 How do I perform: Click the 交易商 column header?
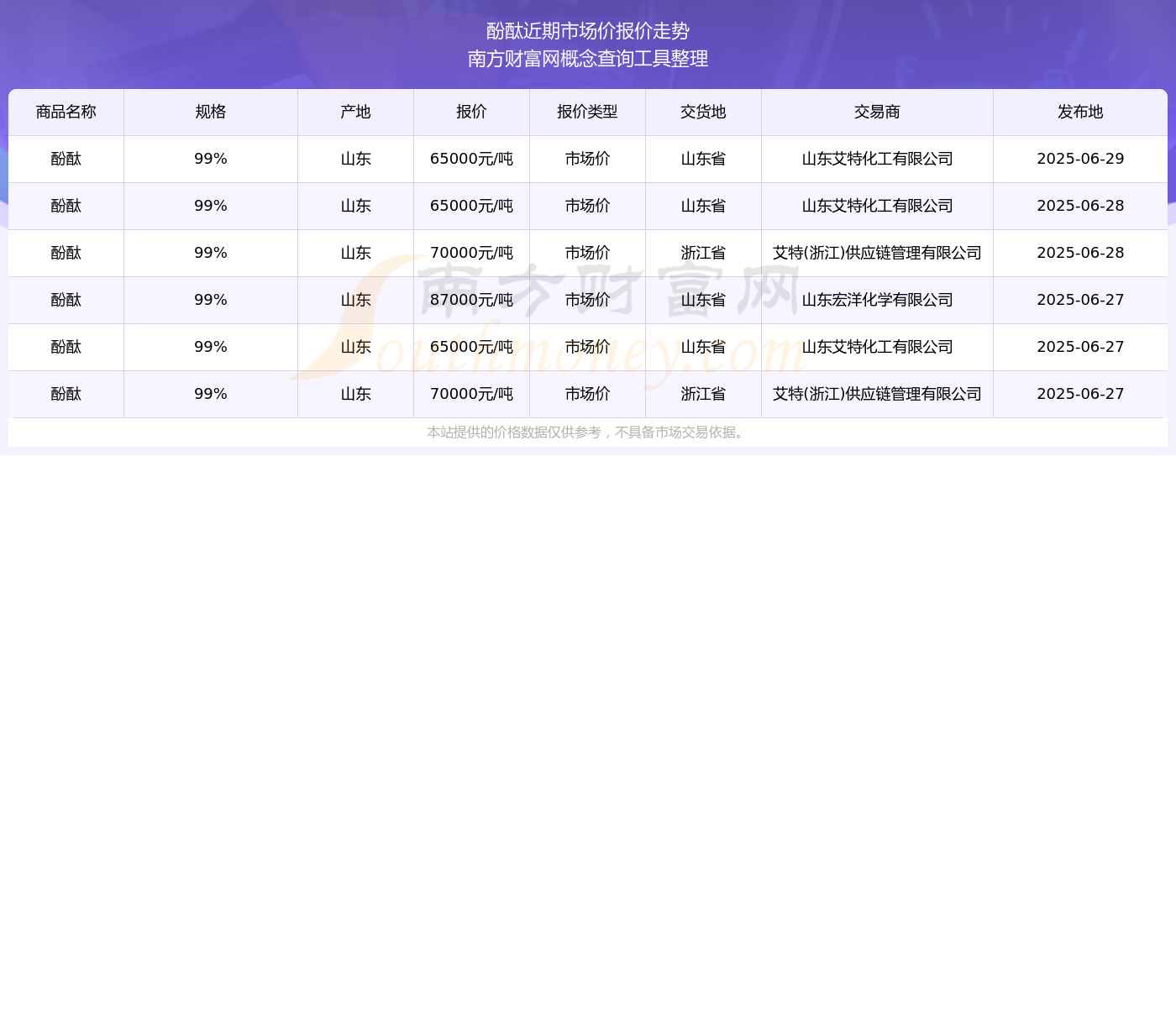pos(878,113)
